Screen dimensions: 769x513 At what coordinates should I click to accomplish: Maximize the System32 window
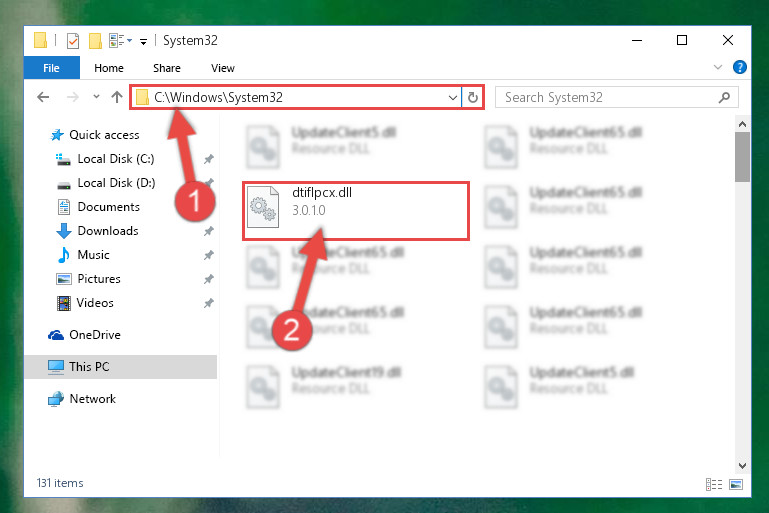click(x=682, y=40)
